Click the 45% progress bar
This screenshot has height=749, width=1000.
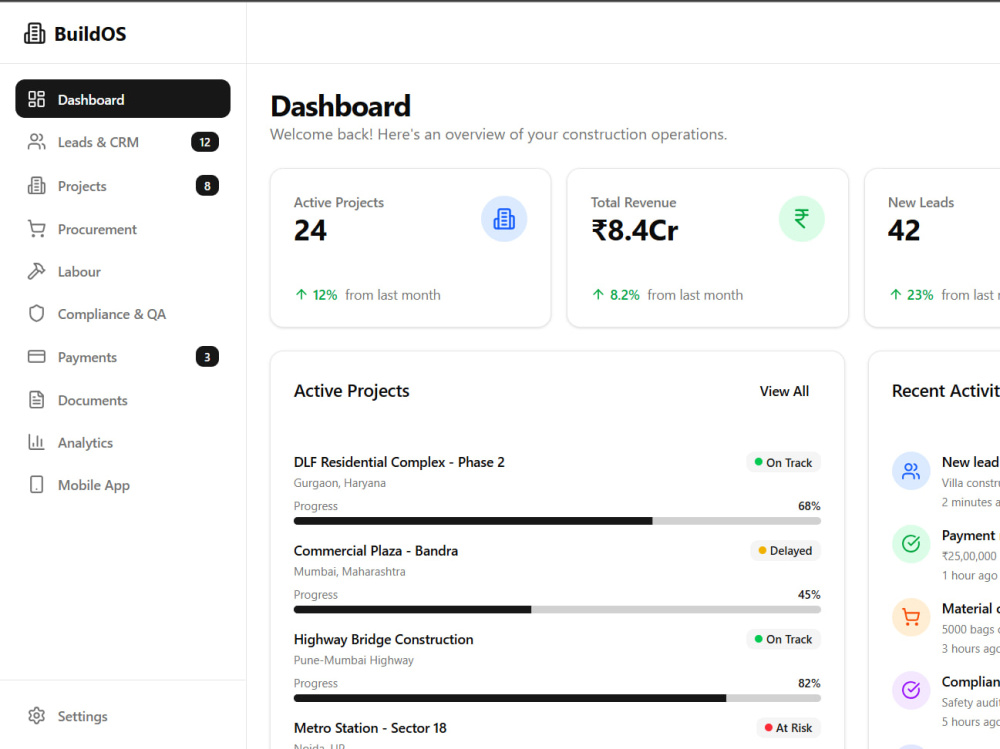(557, 610)
